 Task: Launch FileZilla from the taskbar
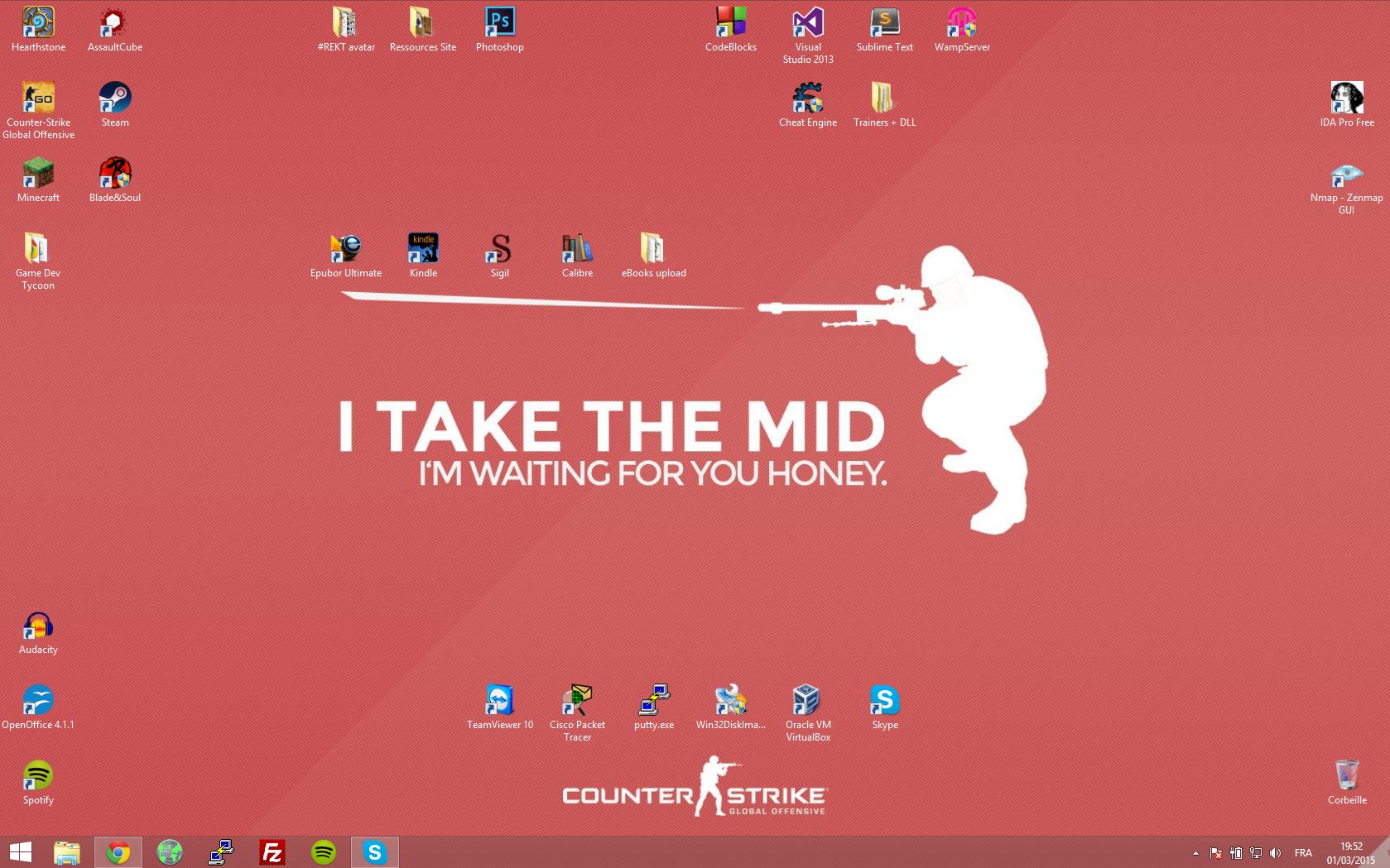272,852
